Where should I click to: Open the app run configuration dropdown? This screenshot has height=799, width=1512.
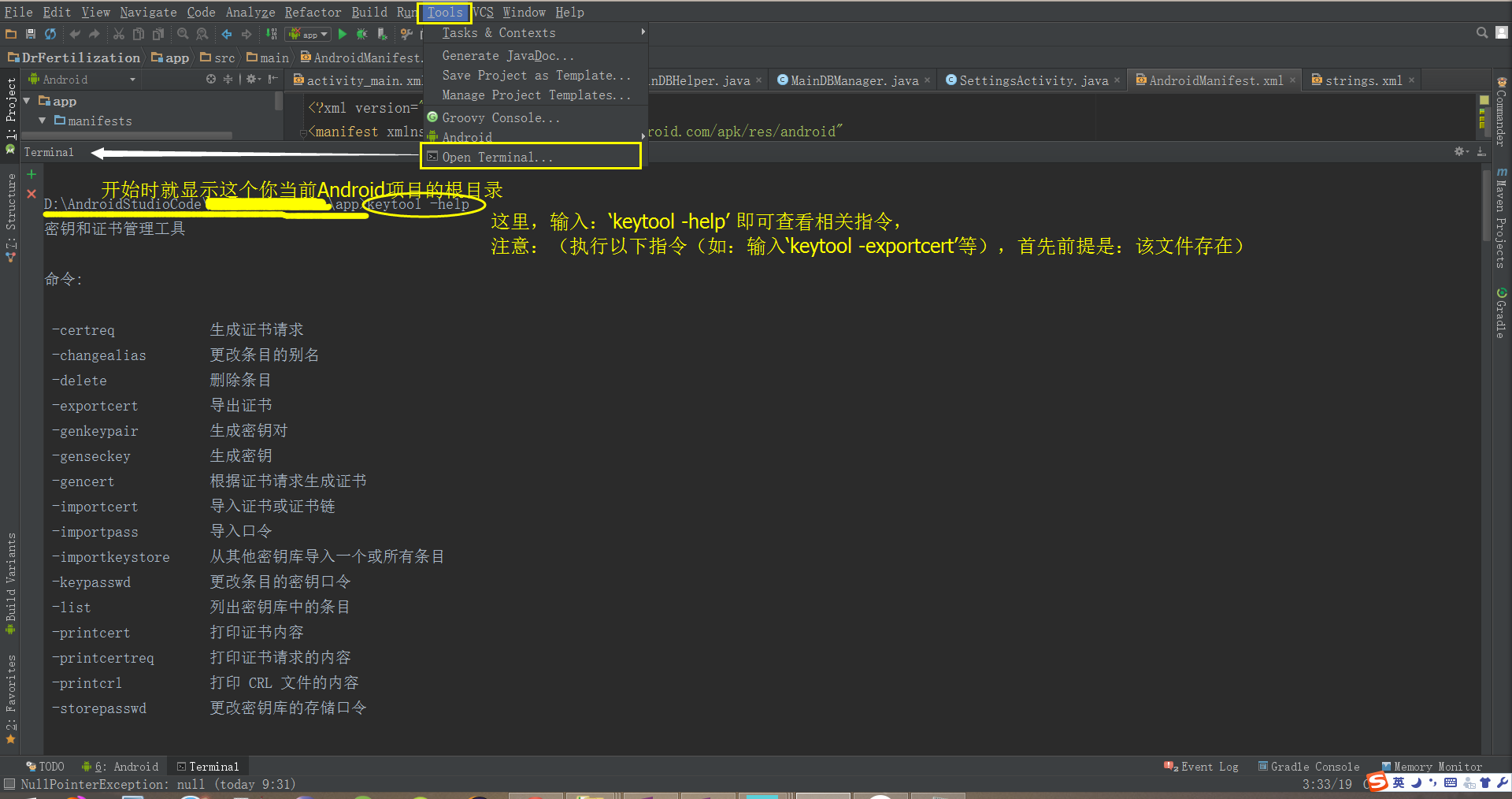(x=309, y=34)
